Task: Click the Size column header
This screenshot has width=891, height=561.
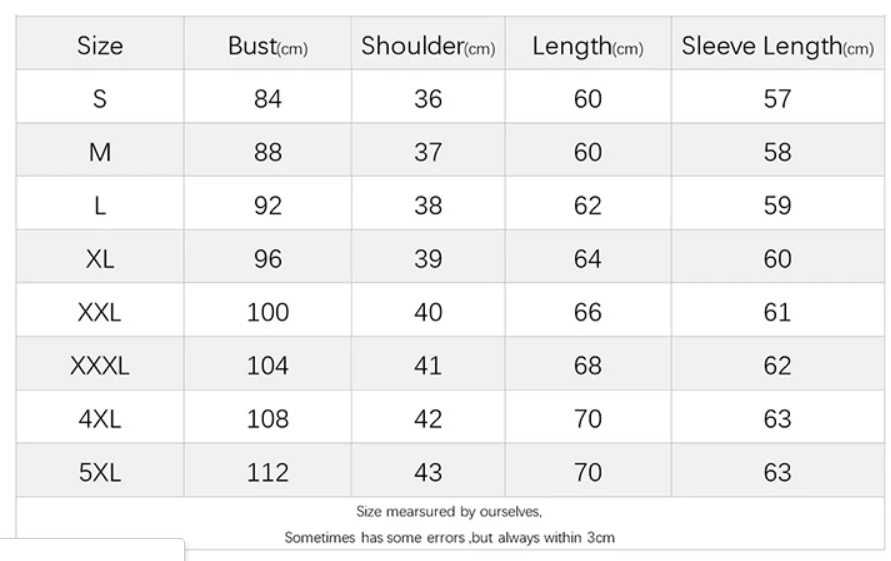Action: 100,46
